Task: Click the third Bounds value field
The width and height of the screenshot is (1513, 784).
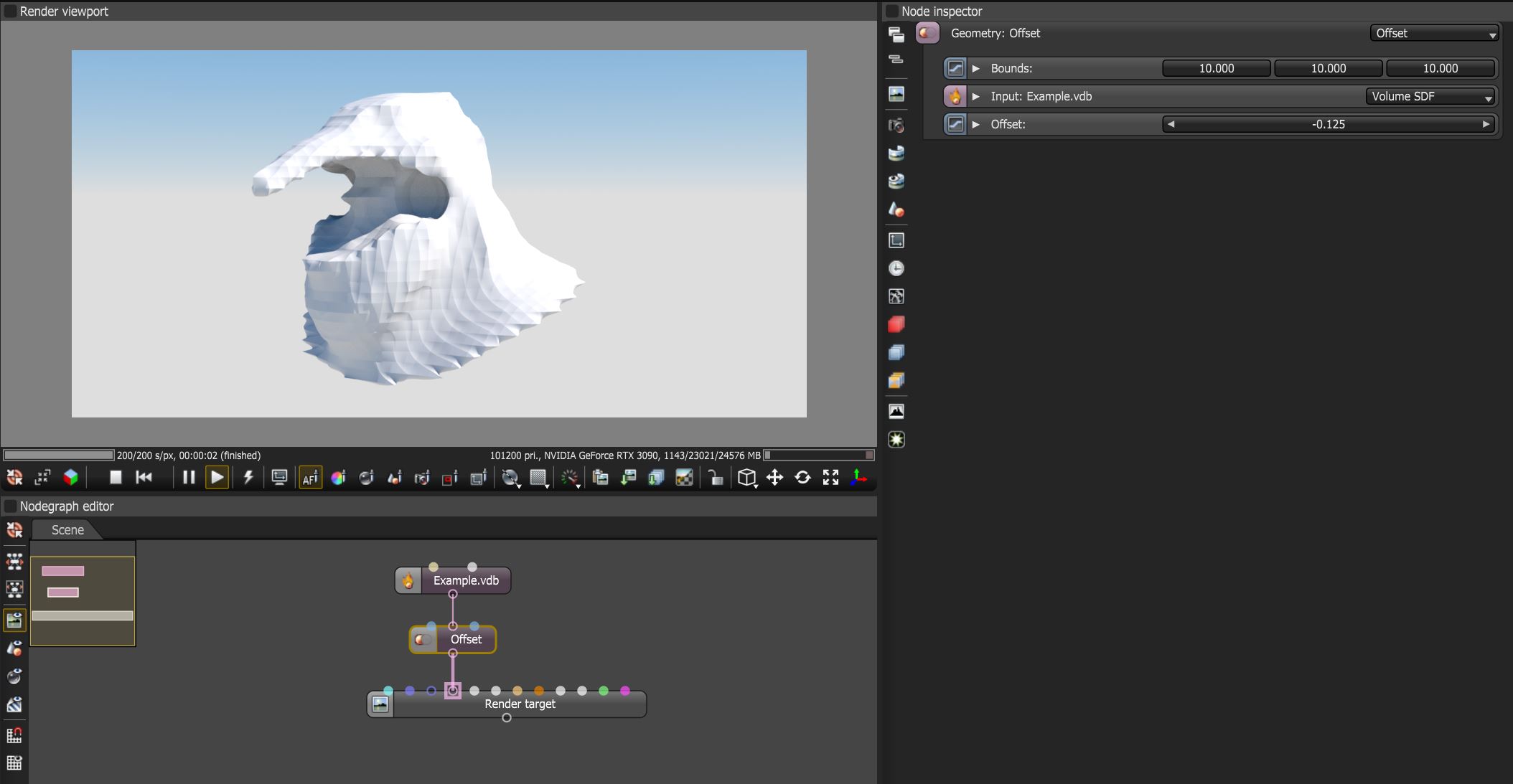Action: point(1441,68)
